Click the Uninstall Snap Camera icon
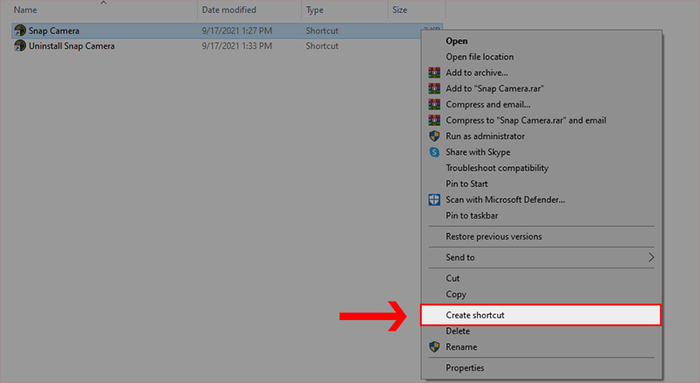Image resolution: width=700 pixels, height=383 pixels. (20, 46)
